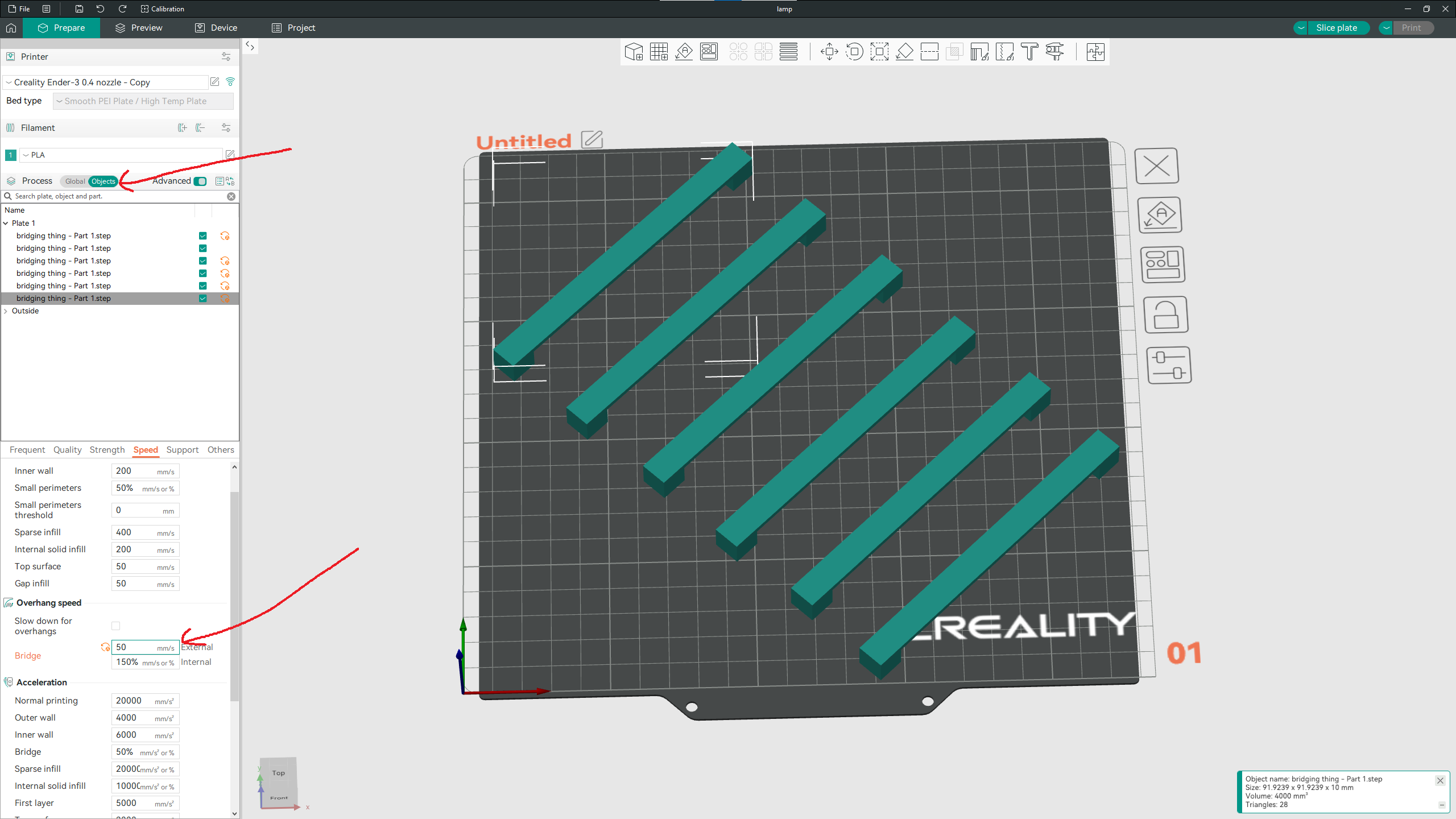Screen dimensions: 1456x819
Task: Remove plate using the X icon beside bed
Action: [1157, 166]
